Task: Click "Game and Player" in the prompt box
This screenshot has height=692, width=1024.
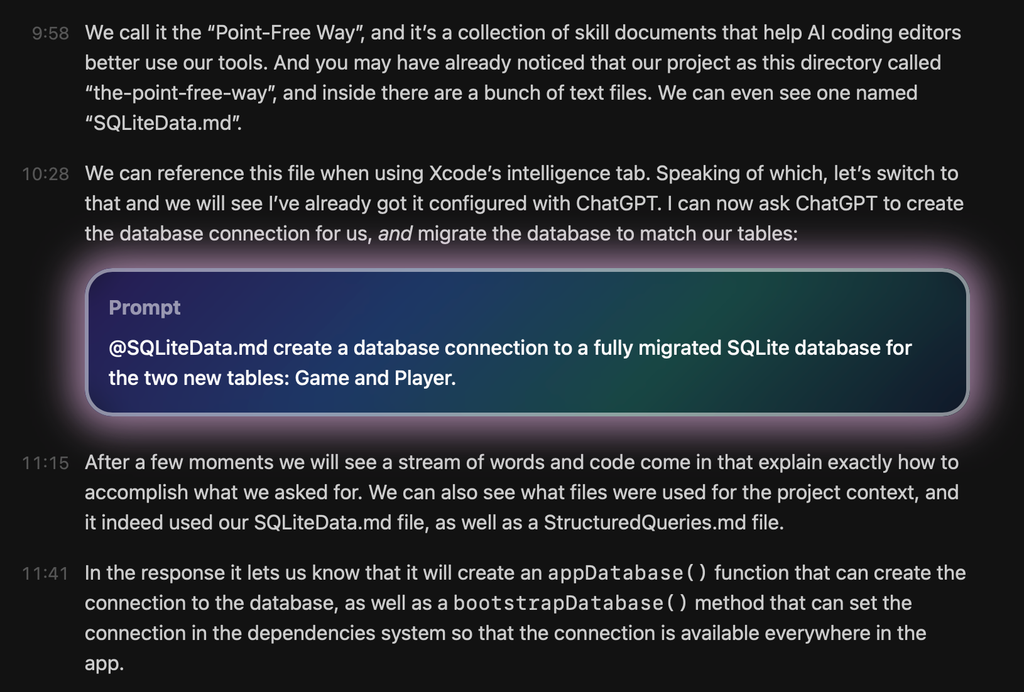Action: (x=375, y=379)
